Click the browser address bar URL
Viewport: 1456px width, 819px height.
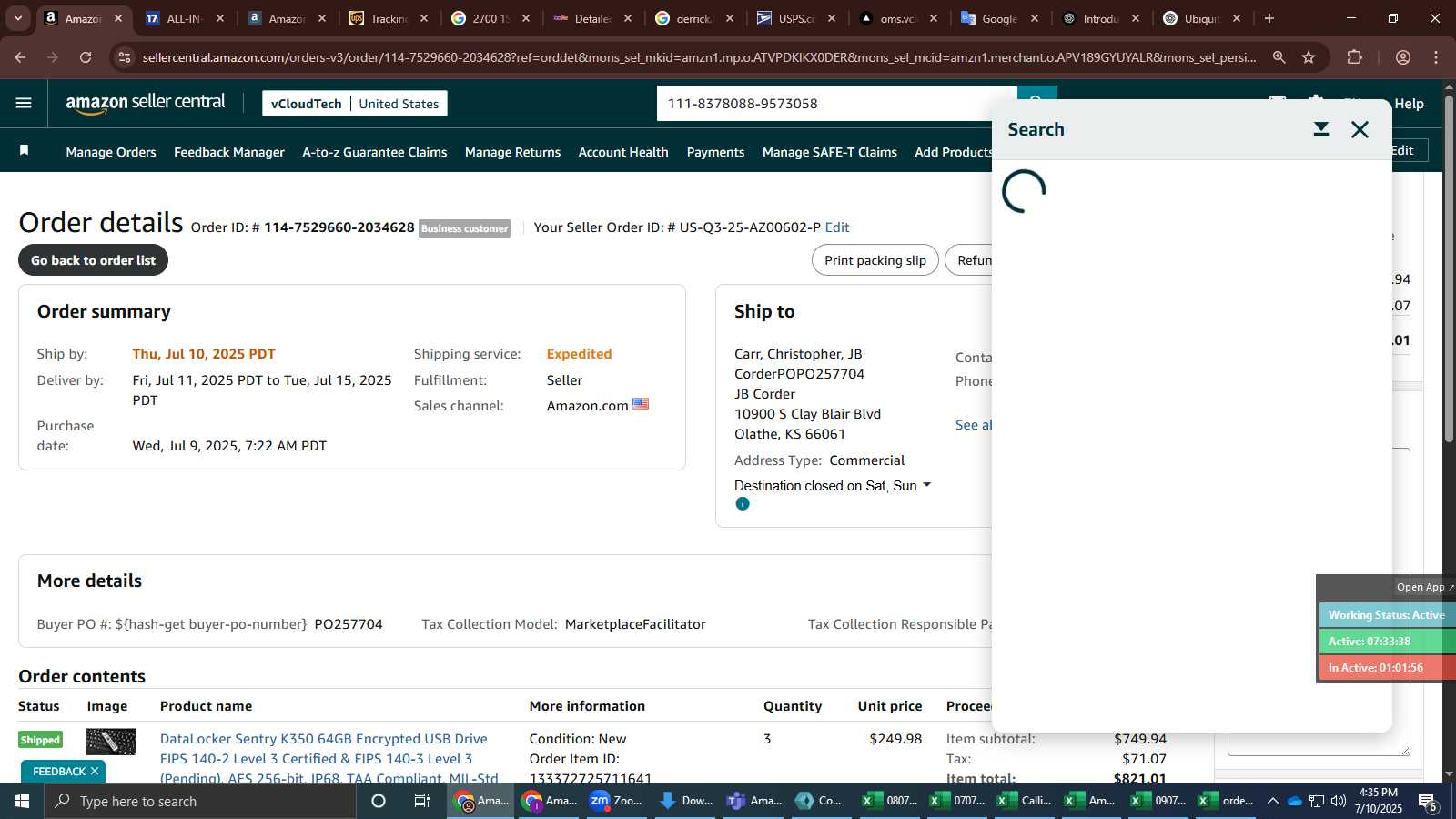tap(699, 57)
